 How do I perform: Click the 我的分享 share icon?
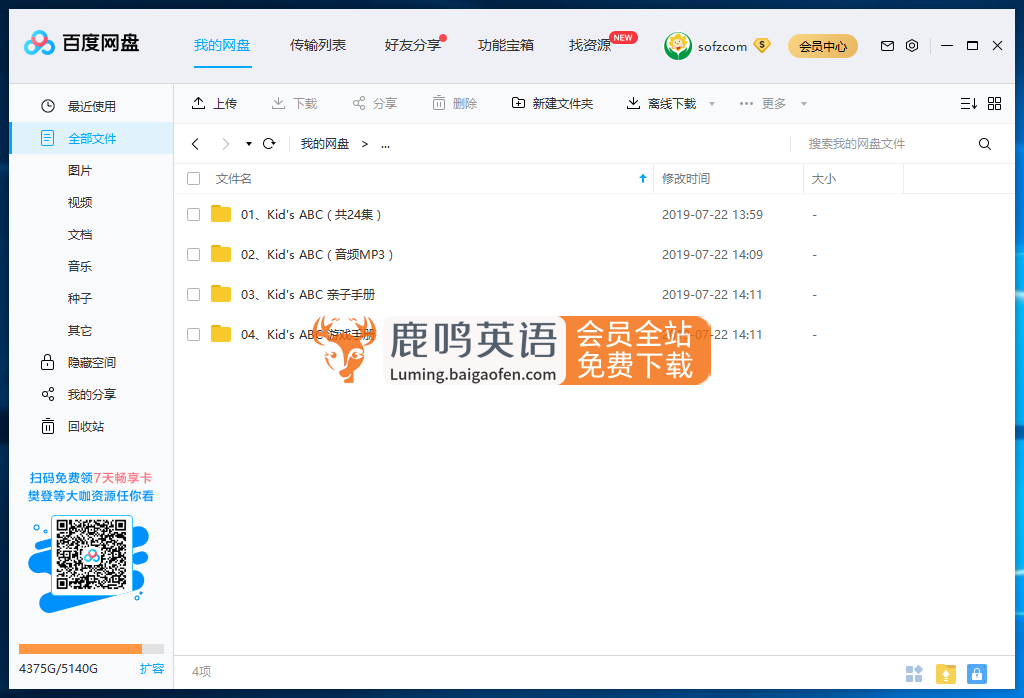click(48, 394)
